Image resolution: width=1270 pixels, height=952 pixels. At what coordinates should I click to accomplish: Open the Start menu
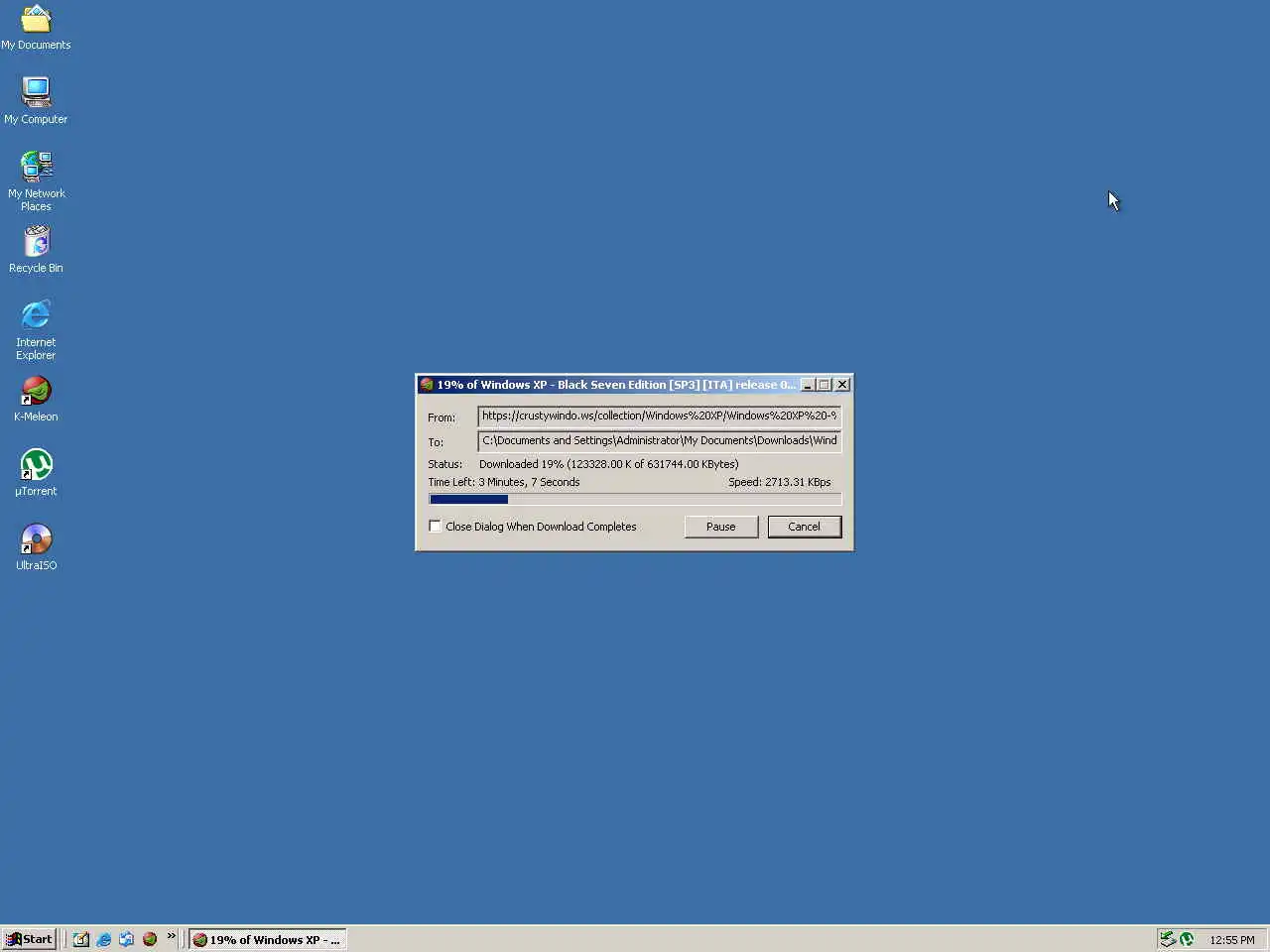(29, 939)
